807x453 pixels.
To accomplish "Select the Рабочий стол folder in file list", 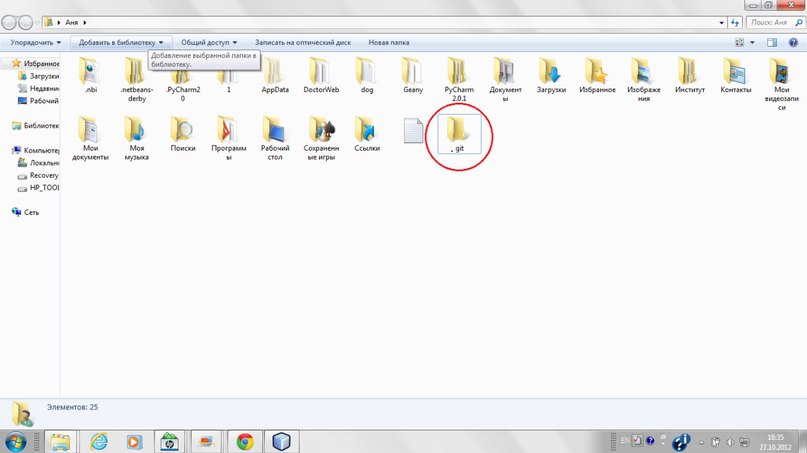I will (275, 138).
